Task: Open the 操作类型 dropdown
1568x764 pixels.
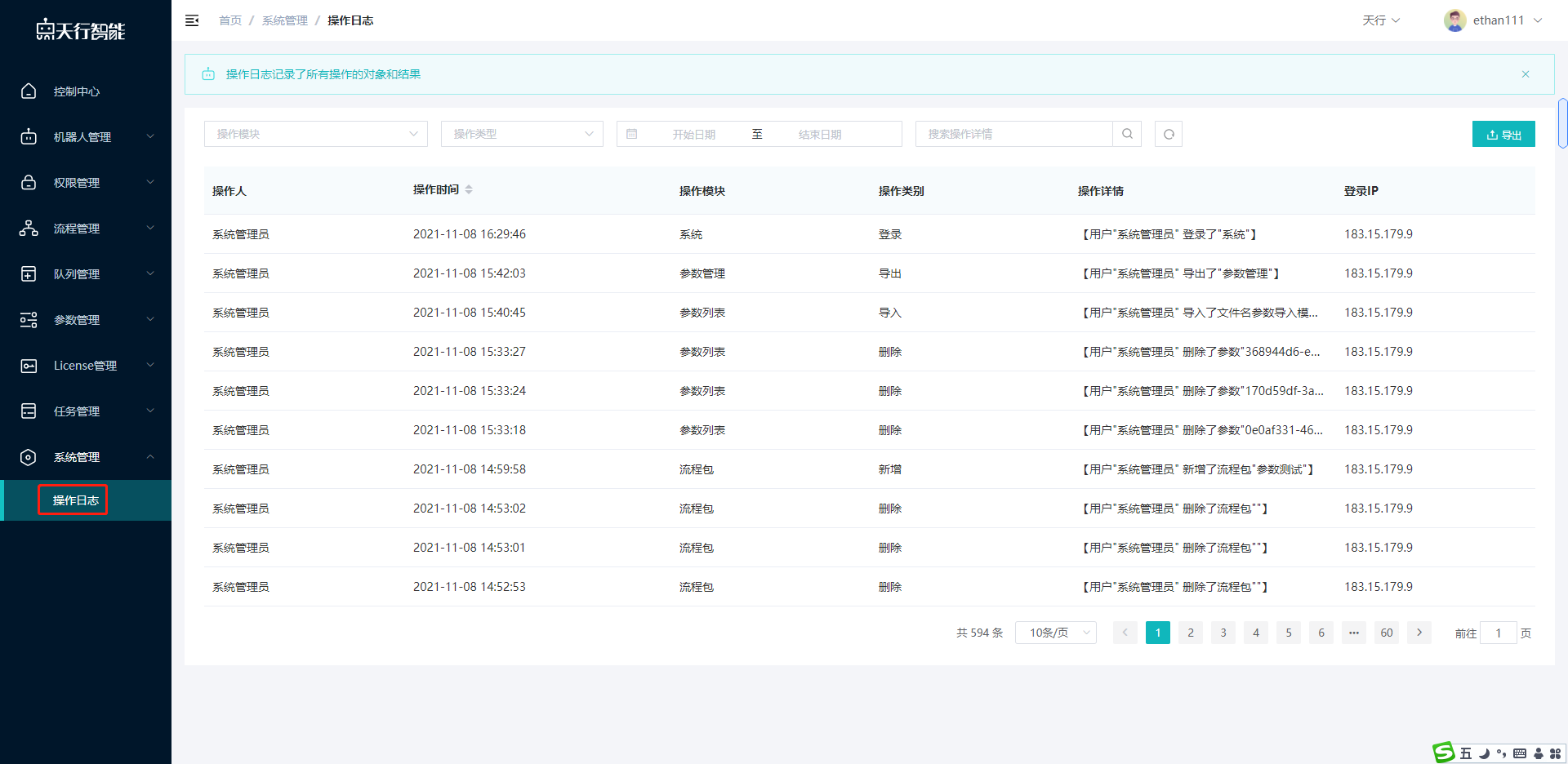Action: pos(522,134)
